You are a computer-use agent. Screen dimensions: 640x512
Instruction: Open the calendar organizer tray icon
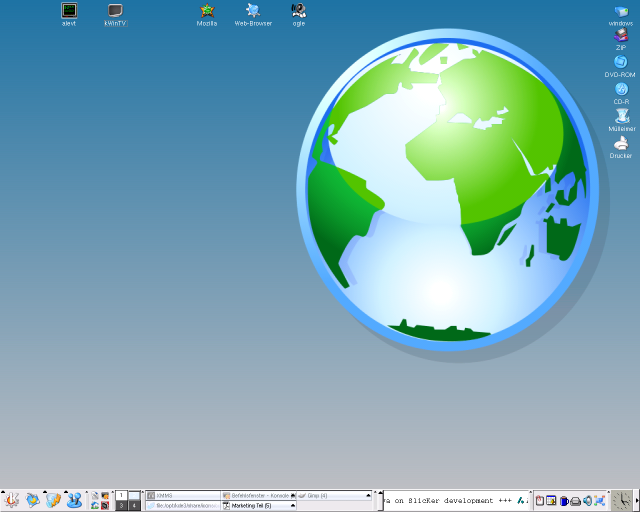coord(551,501)
